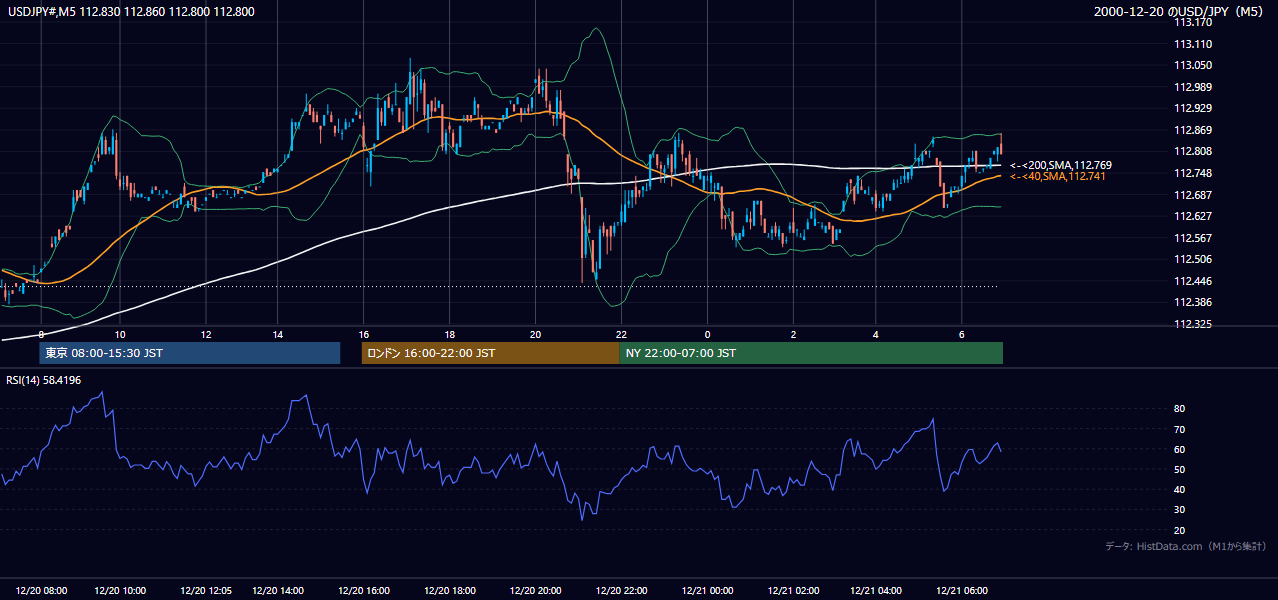Click RSI scale value 80
This screenshot has width=1278, height=600.
(1180, 409)
